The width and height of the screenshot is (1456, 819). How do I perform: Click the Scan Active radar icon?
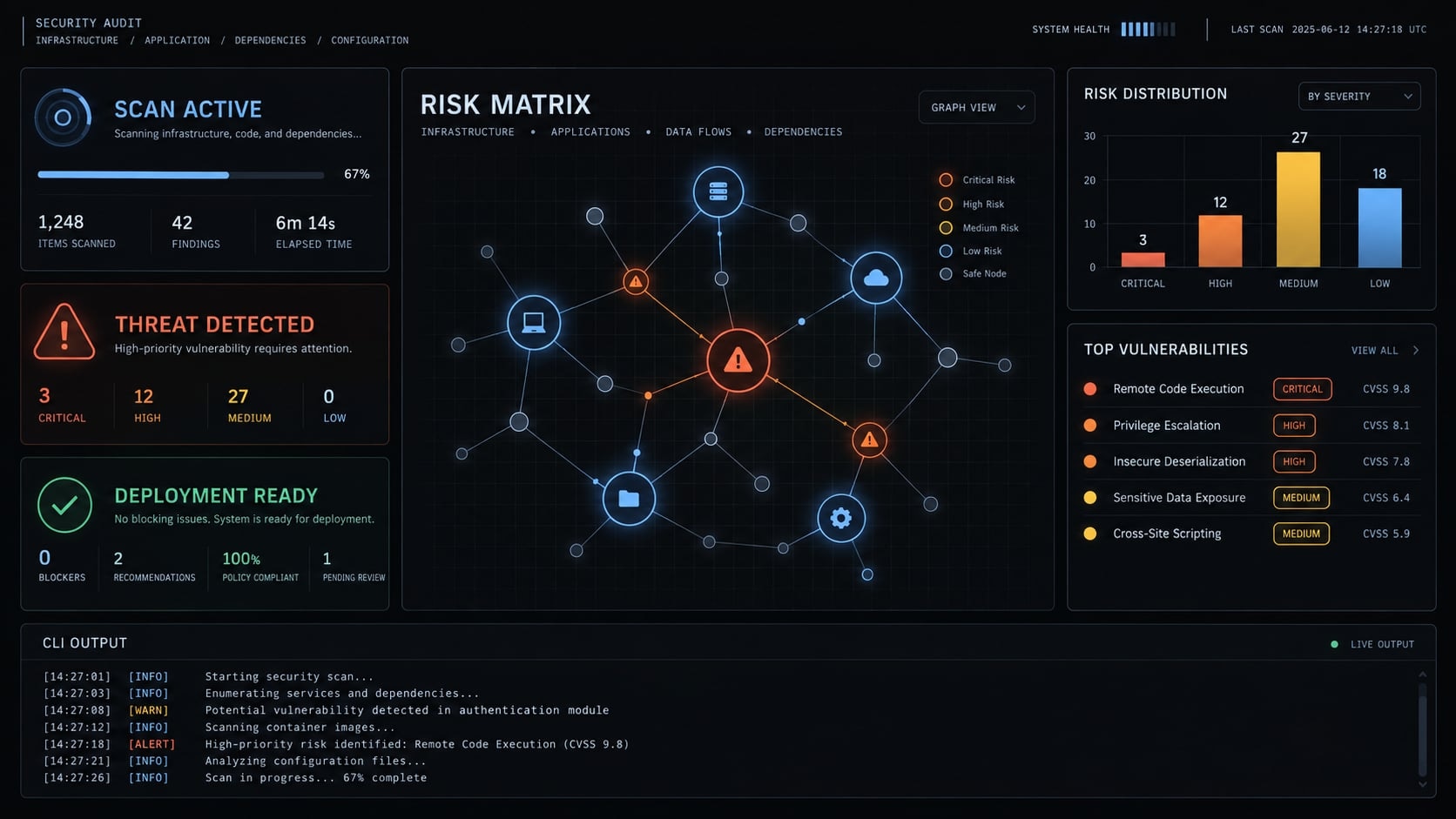(x=63, y=117)
